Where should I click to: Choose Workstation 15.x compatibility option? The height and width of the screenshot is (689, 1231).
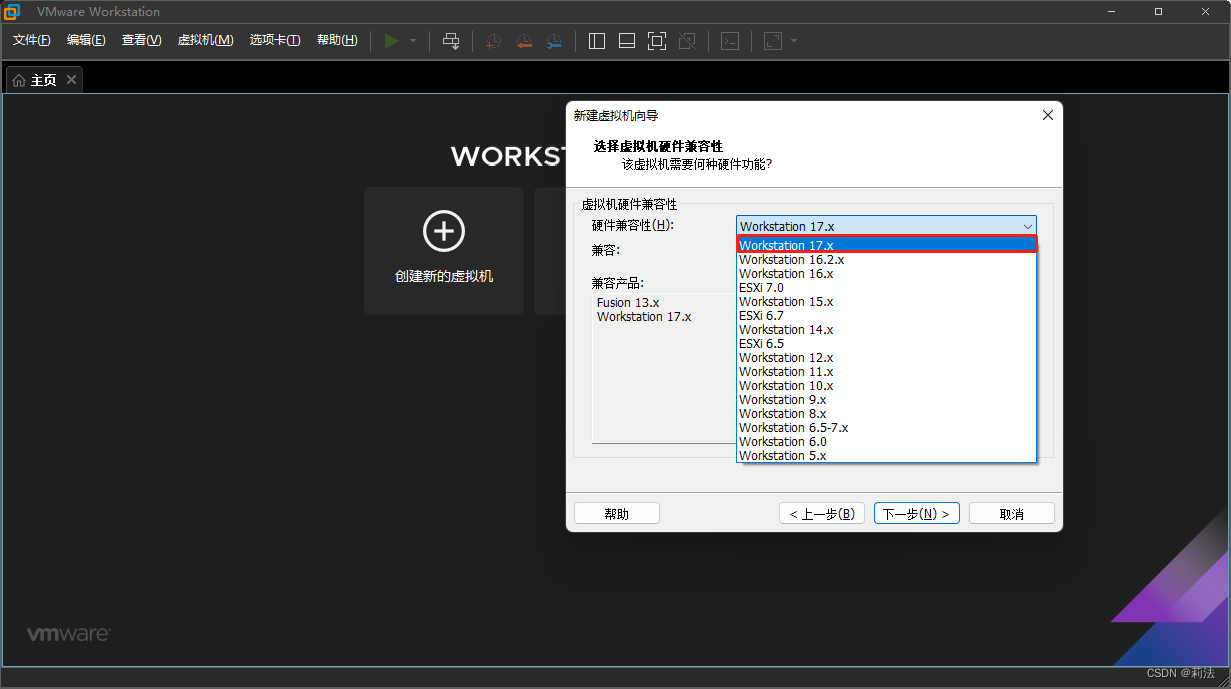[x=886, y=301]
